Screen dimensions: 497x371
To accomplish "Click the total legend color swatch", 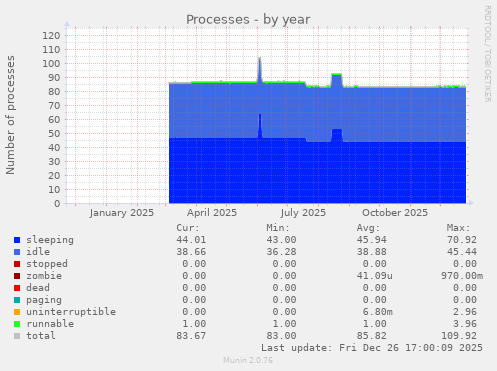I will click(x=17, y=336).
